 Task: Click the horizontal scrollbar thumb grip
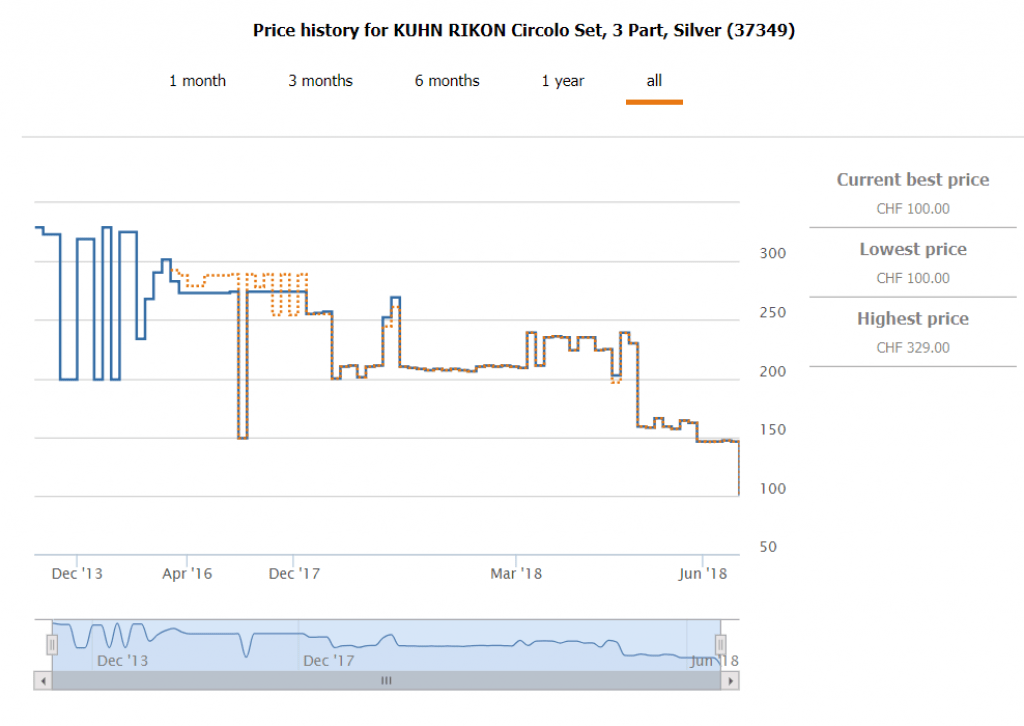tap(386, 681)
